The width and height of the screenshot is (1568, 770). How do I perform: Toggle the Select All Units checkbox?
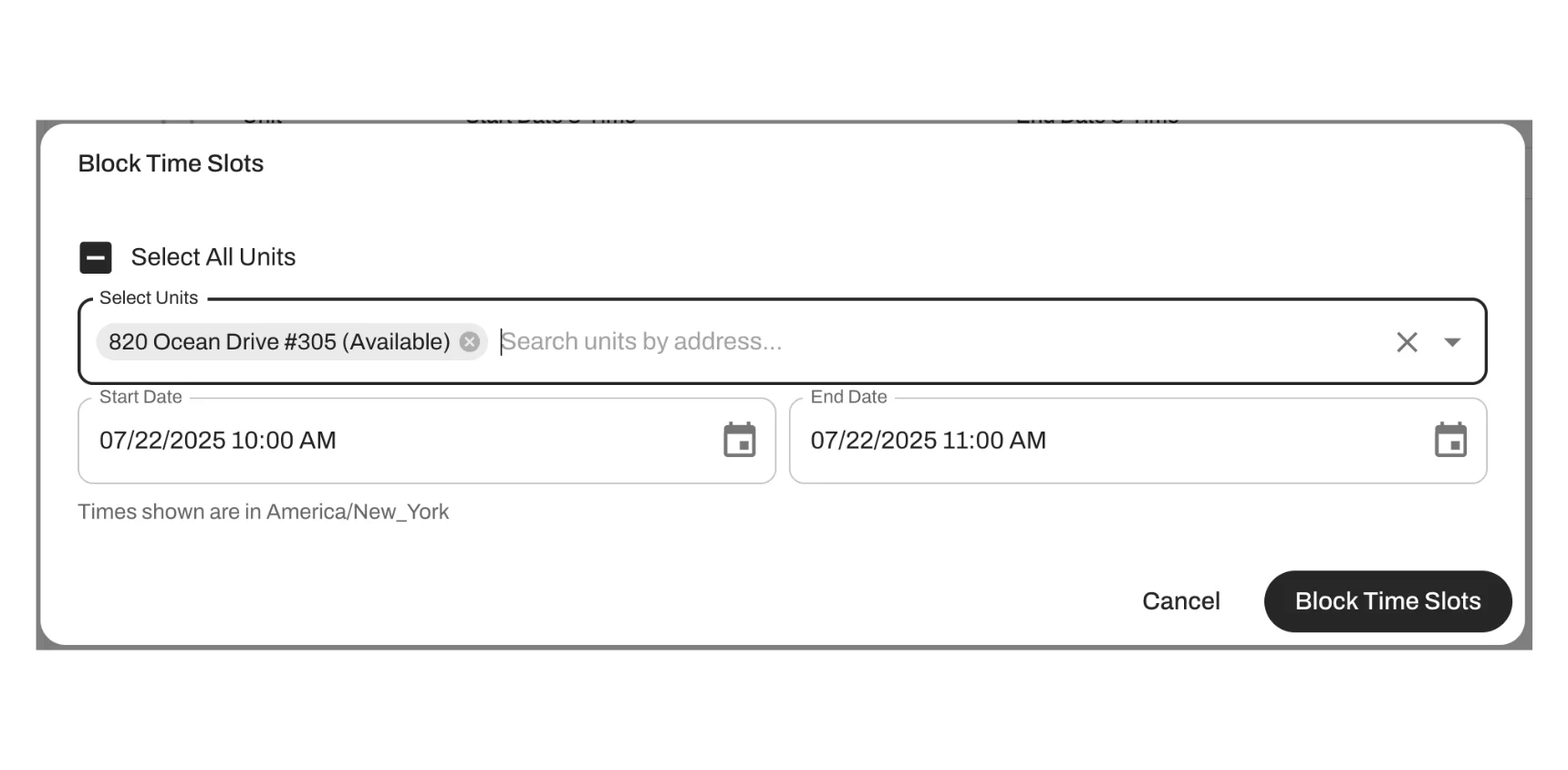click(x=96, y=258)
